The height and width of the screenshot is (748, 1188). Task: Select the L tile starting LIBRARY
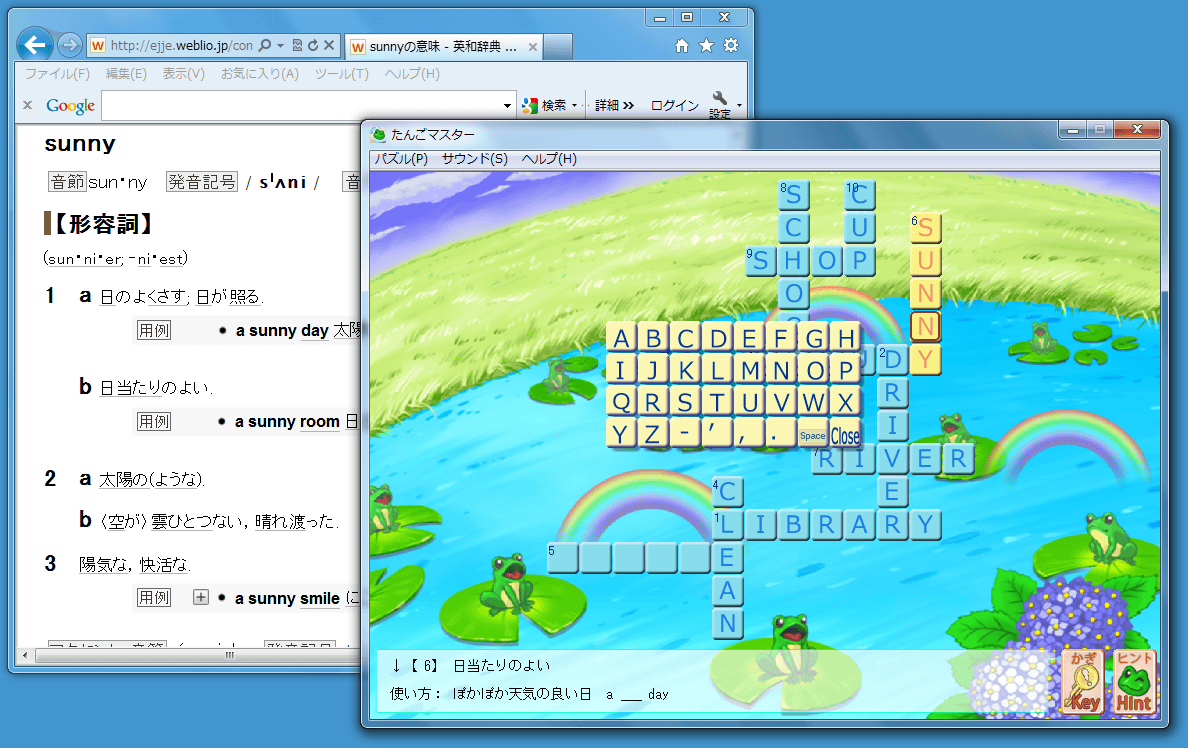[x=727, y=524]
